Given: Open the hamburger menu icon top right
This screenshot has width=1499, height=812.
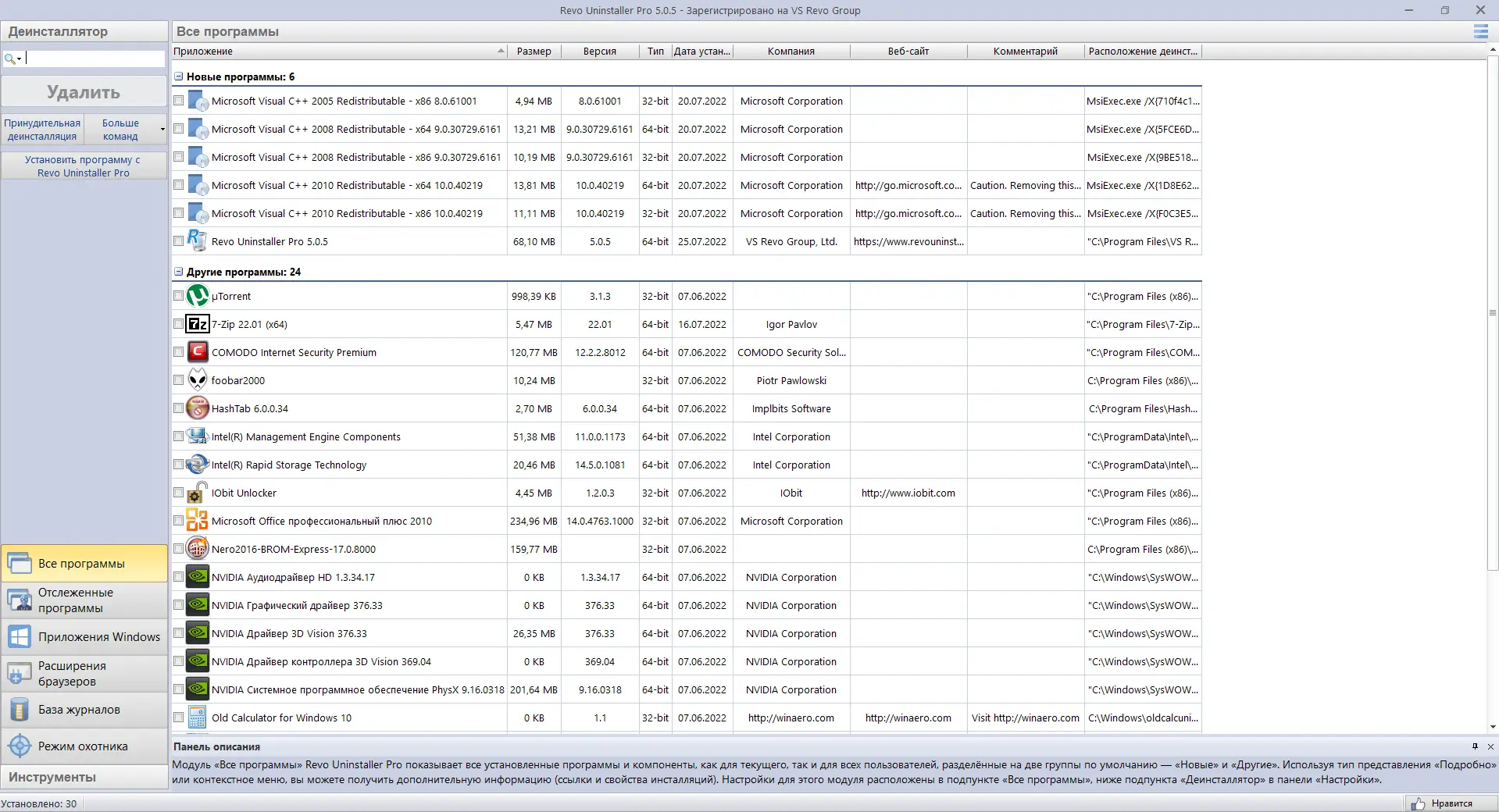Looking at the screenshot, I should point(1480,32).
